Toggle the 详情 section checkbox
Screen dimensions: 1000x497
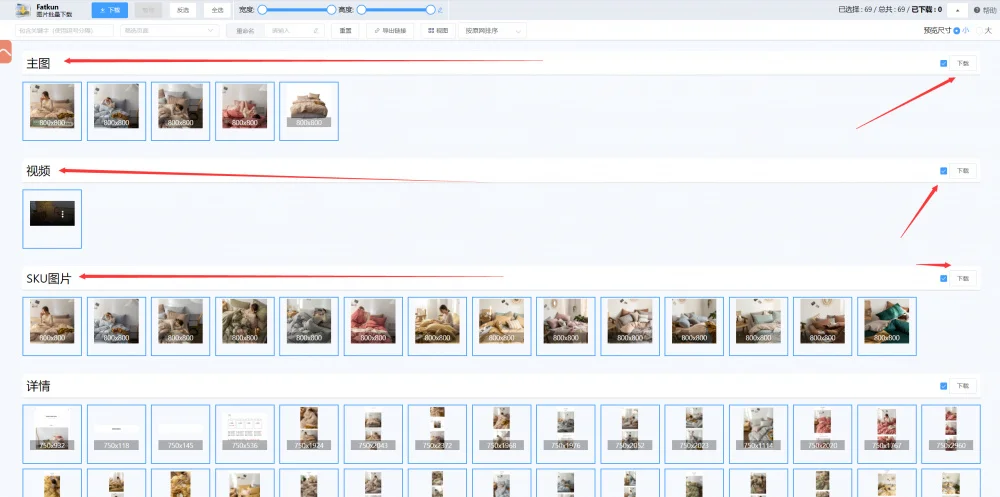[x=943, y=386]
